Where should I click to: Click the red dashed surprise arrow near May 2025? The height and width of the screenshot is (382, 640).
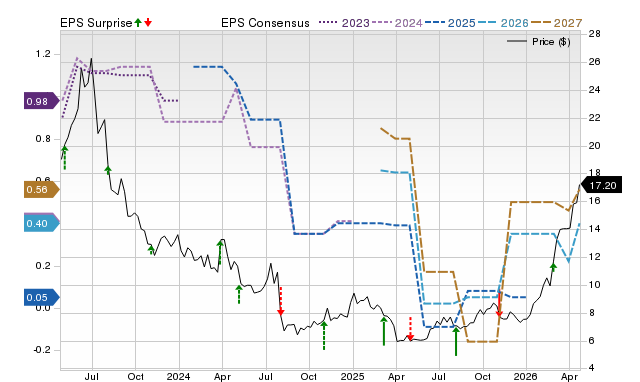(410, 329)
